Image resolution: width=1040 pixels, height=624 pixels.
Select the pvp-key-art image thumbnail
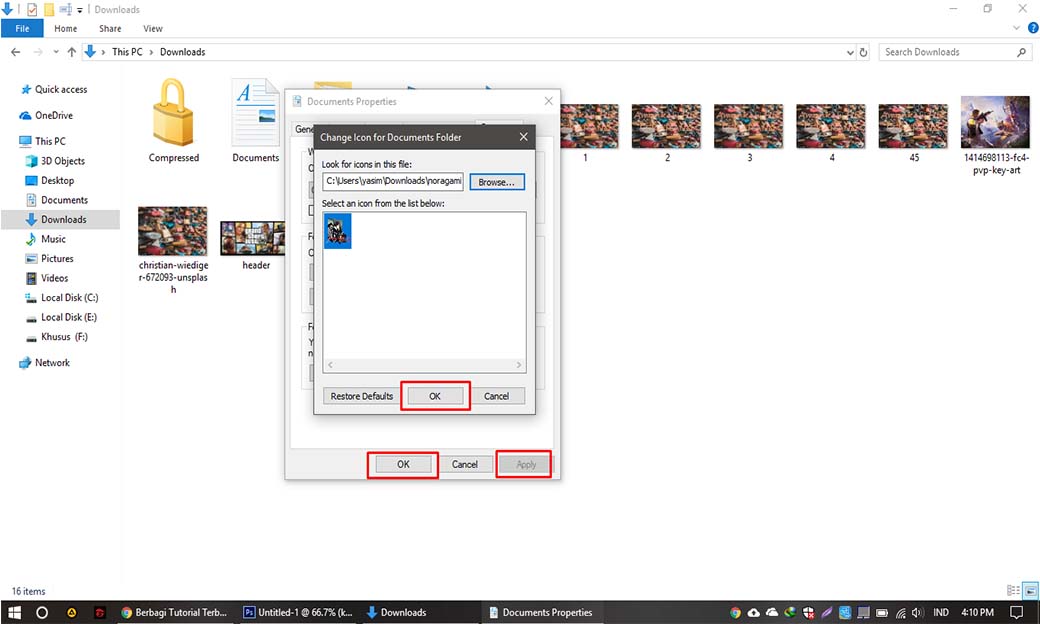tap(995, 122)
